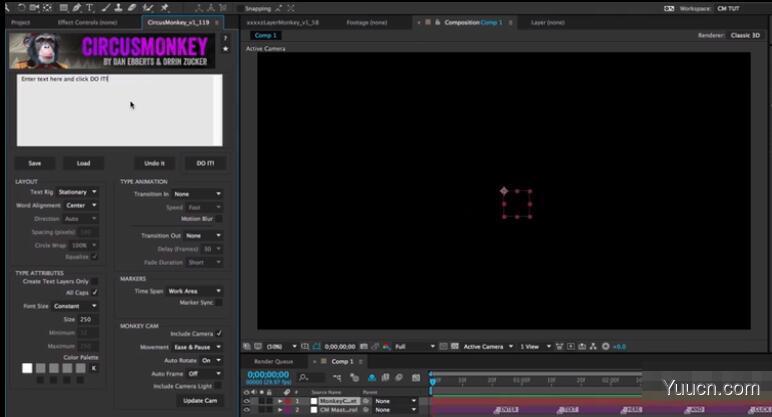Click inside the CircusMonkey text entry area
This screenshot has width=772, height=417.
(120, 110)
